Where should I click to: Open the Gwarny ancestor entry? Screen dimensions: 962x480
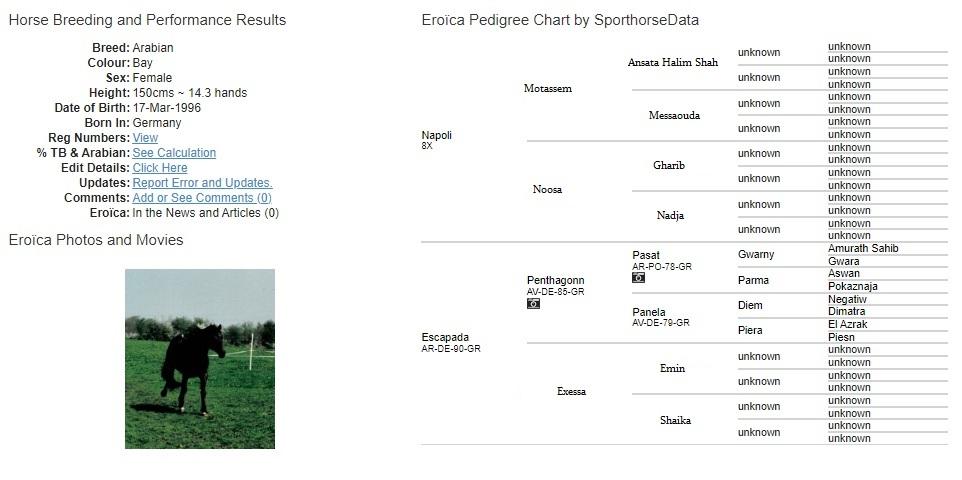pos(756,255)
